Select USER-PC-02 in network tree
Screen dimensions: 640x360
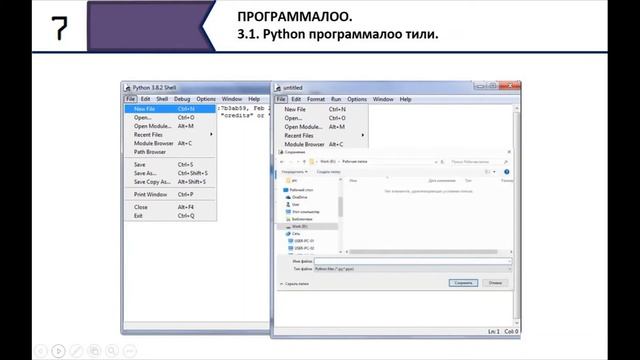[x=301, y=248]
